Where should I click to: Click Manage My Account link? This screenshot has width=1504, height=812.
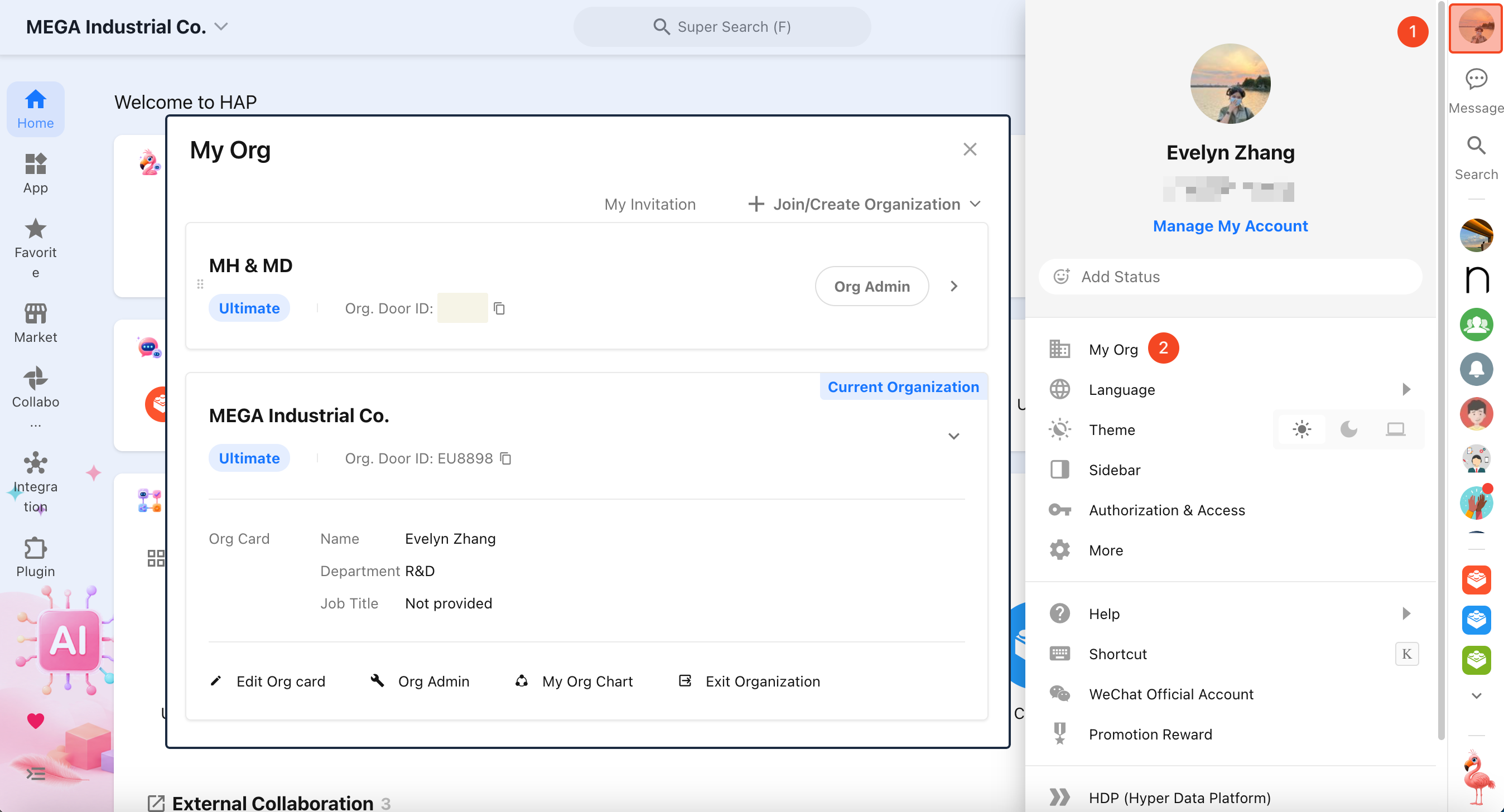(1230, 226)
